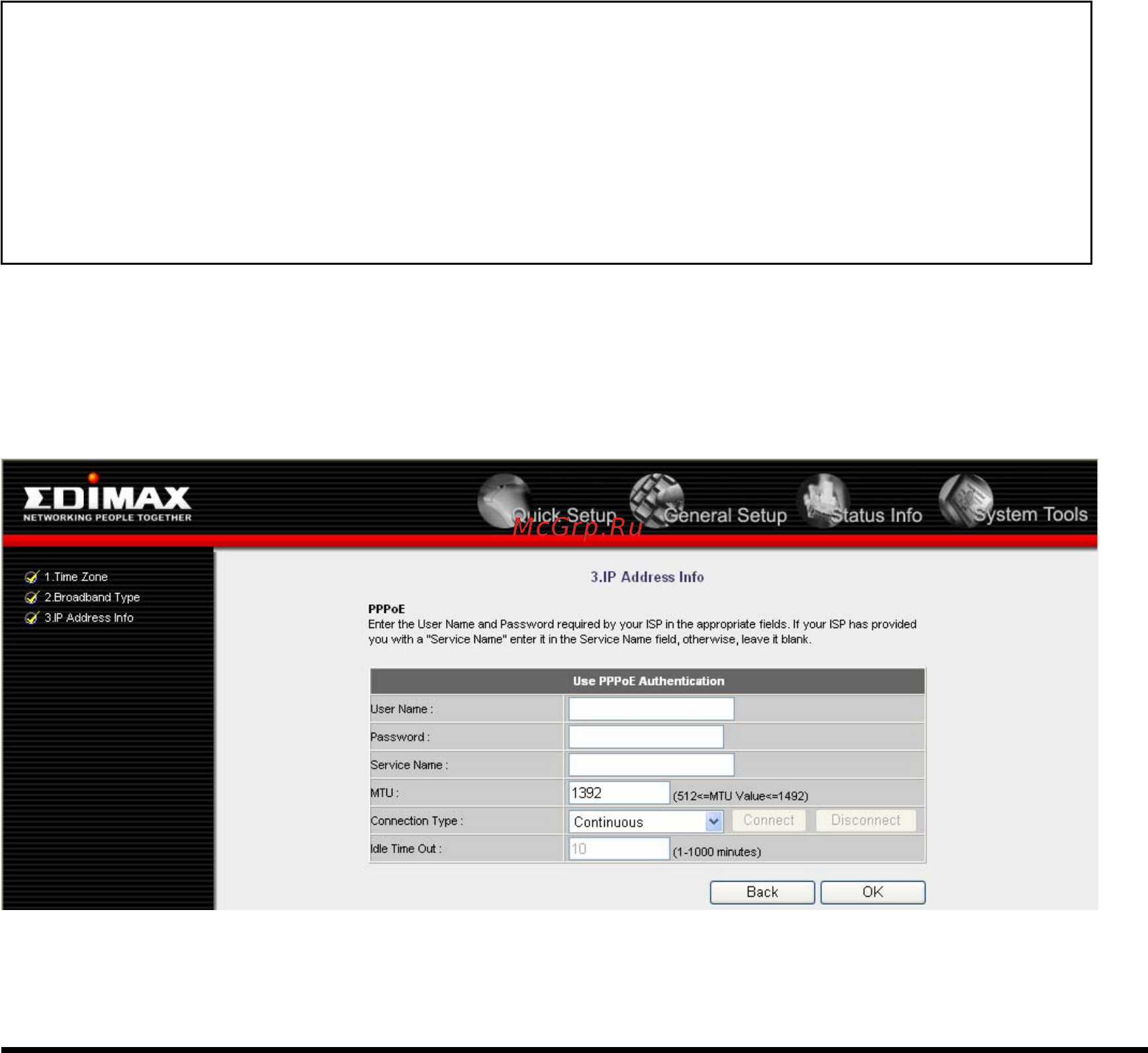The width and height of the screenshot is (1148, 1053).
Task: Click the checkmark icon beside 3.IP Address Info
Action: [x=32, y=618]
